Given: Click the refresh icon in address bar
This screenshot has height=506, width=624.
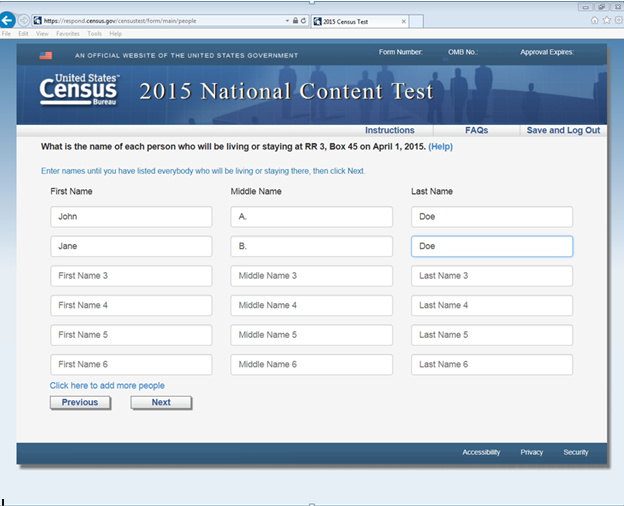Looking at the screenshot, I should coord(305,20).
